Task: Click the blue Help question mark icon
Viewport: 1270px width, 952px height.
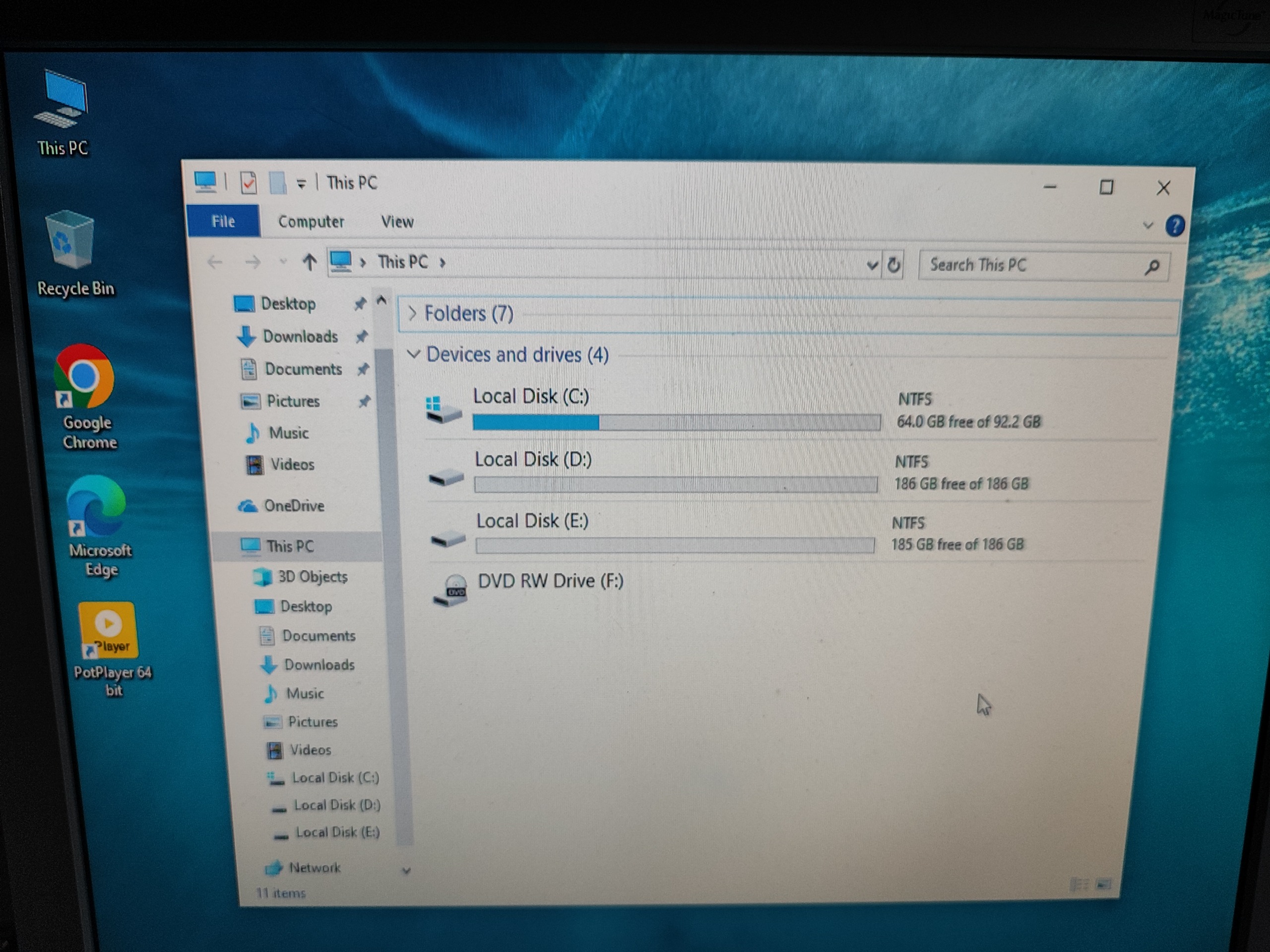Action: pyautogui.click(x=1174, y=226)
